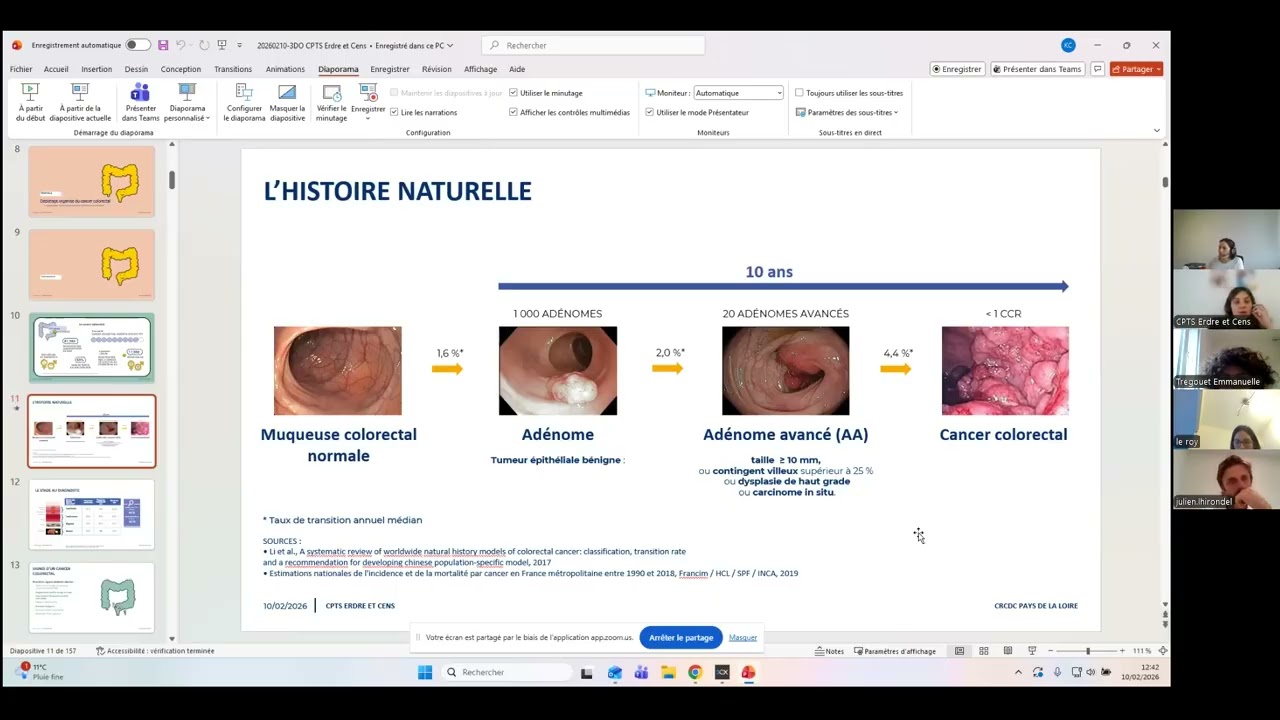
Task: Switch to Slide Sorter view
Action: pos(984,651)
